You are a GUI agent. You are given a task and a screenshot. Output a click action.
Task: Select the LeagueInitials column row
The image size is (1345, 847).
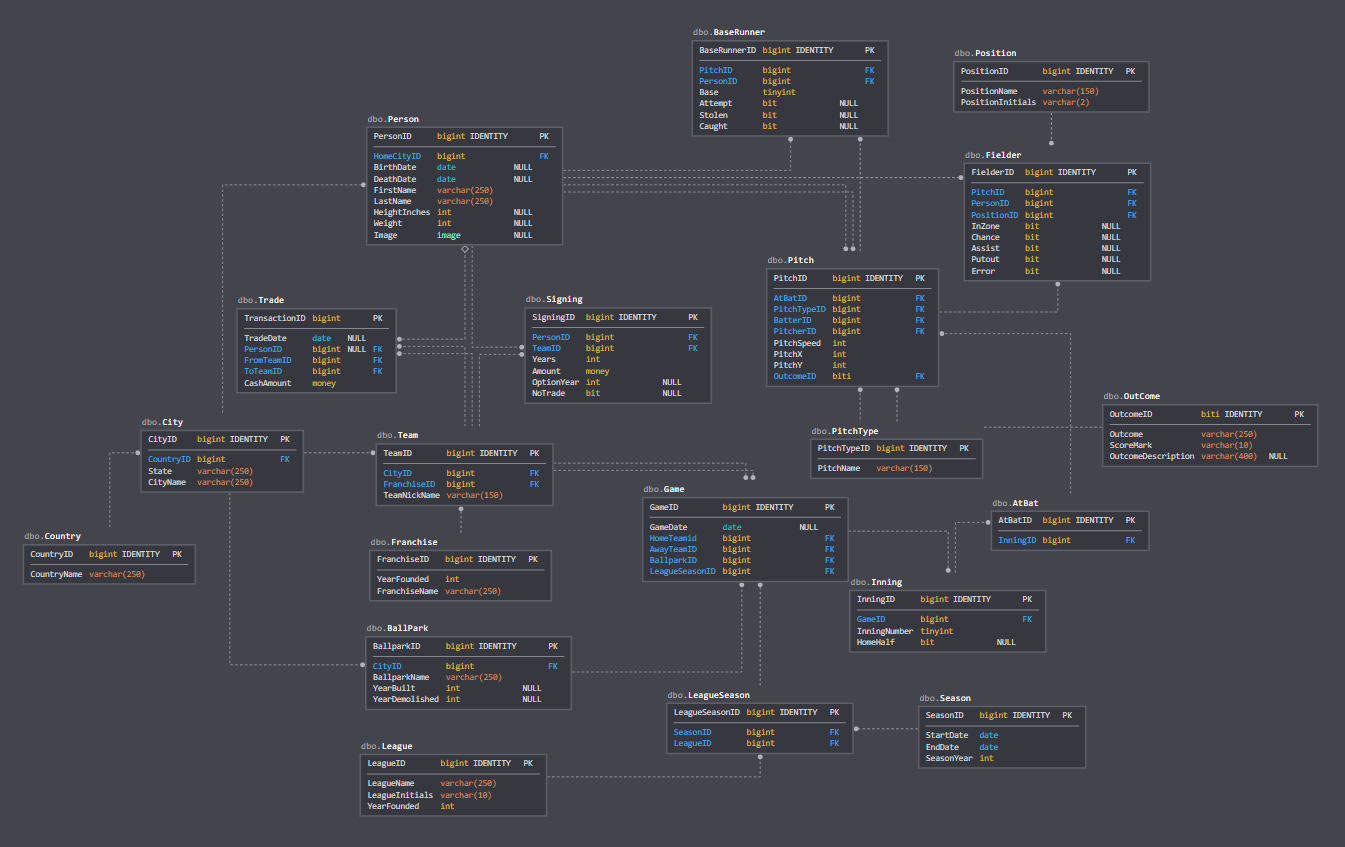[454, 795]
